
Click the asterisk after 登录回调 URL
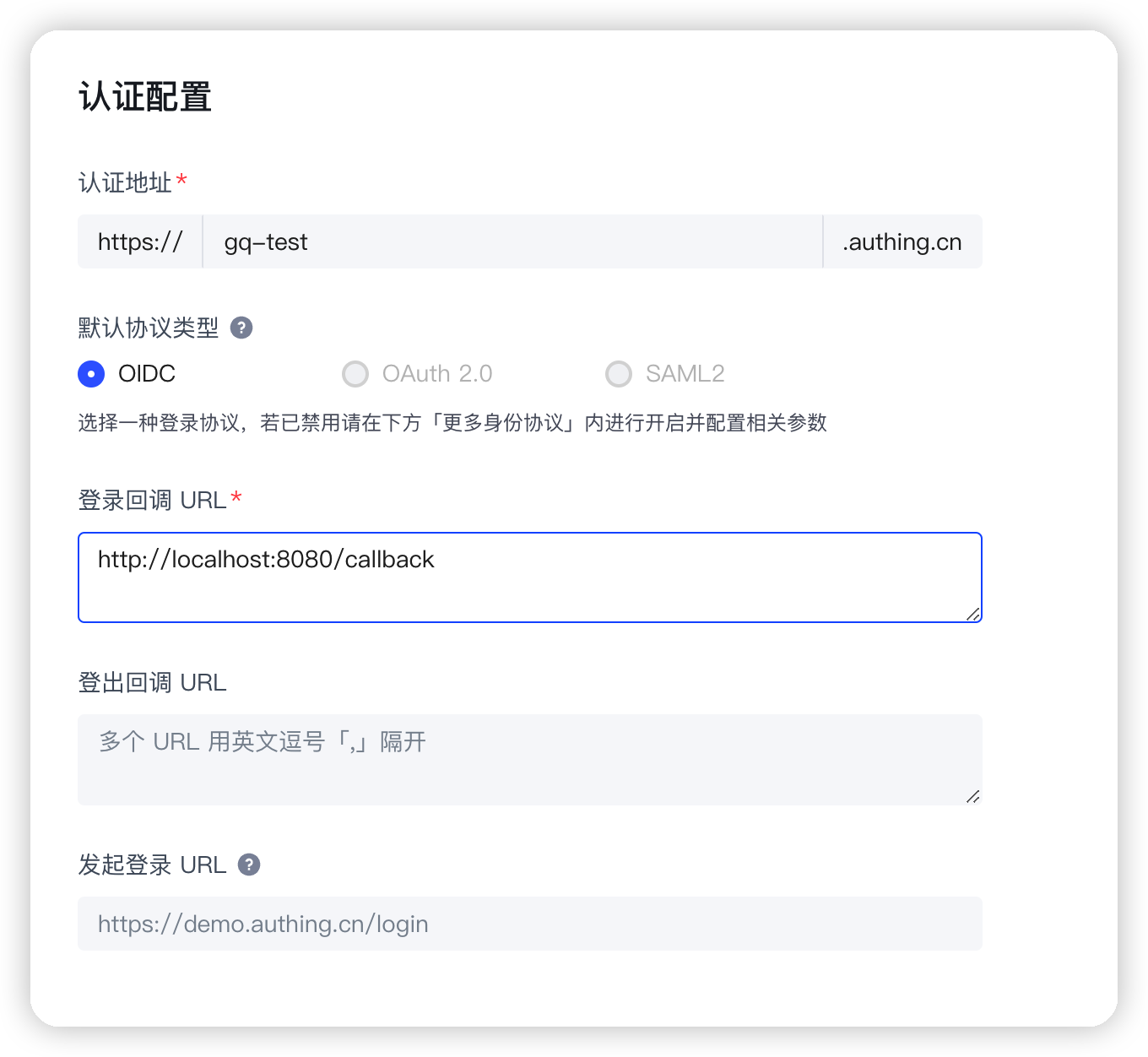pos(236,498)
